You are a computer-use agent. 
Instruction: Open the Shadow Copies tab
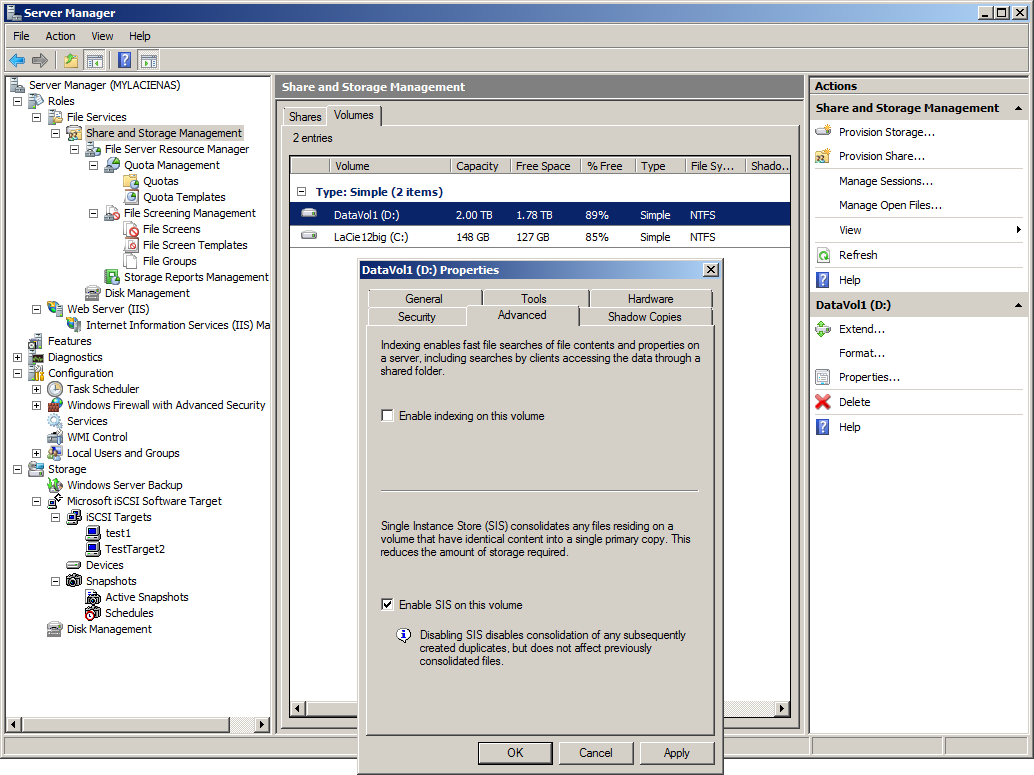(645, 317)
